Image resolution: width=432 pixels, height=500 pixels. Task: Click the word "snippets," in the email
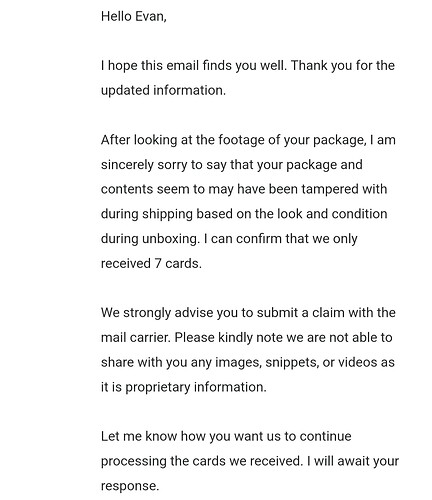pyautogui.click(x=292, y=363)
